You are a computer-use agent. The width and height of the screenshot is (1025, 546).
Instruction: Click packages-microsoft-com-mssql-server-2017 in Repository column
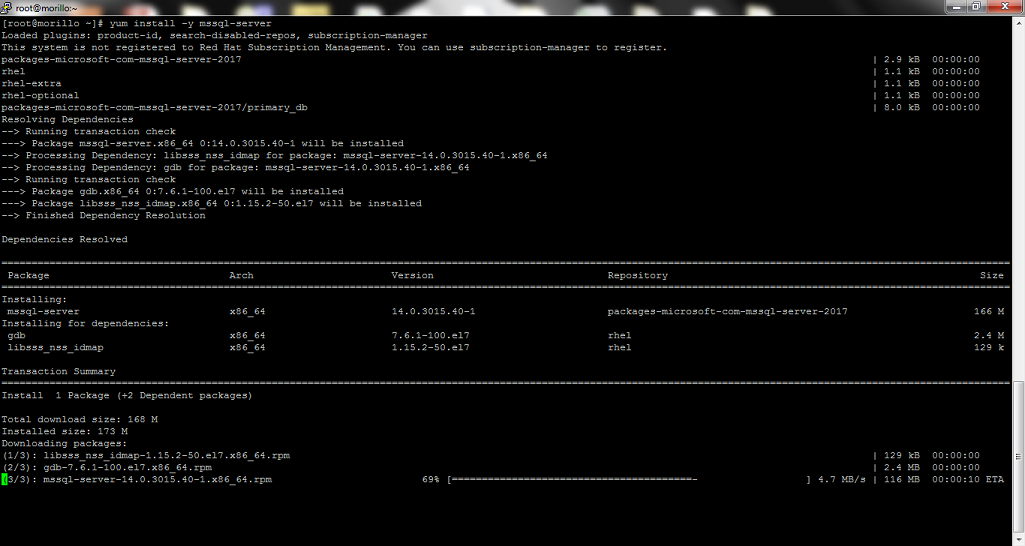728,311
